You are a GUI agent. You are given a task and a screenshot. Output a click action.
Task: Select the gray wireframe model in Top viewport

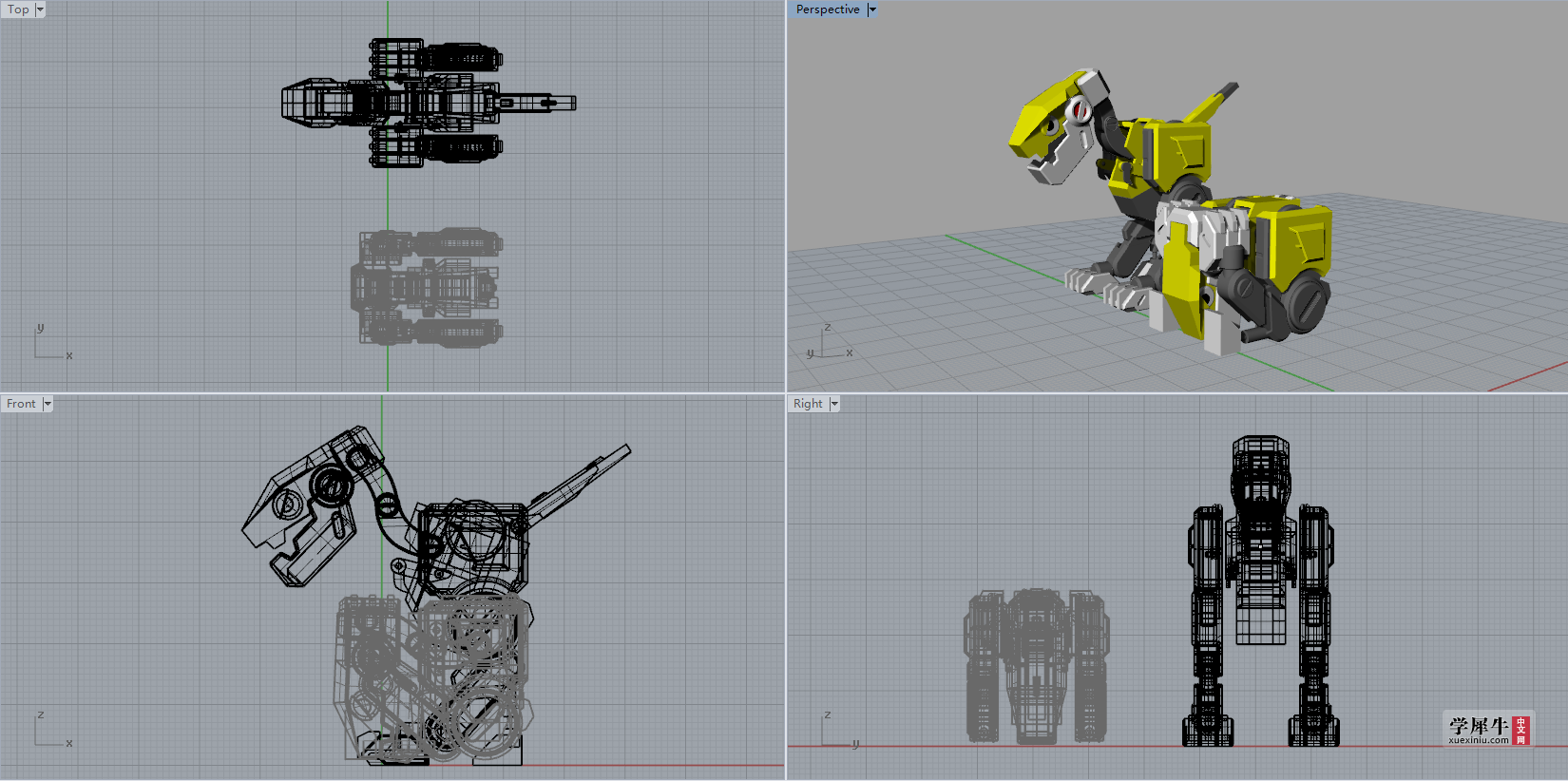(426, 287)
